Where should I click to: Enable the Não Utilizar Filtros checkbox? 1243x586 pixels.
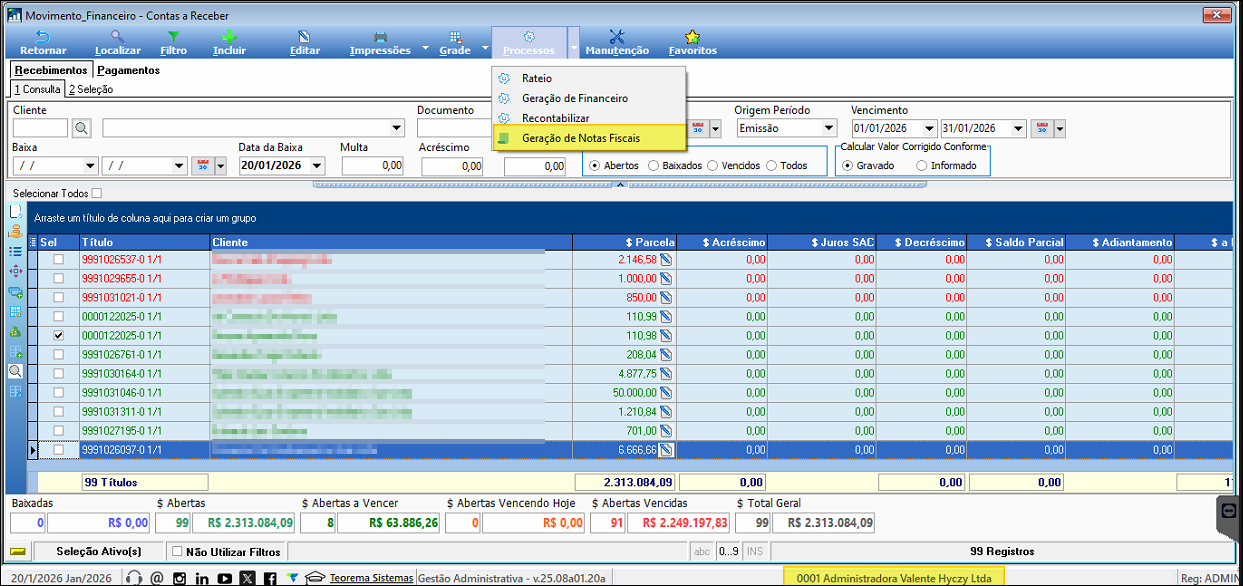177,551
